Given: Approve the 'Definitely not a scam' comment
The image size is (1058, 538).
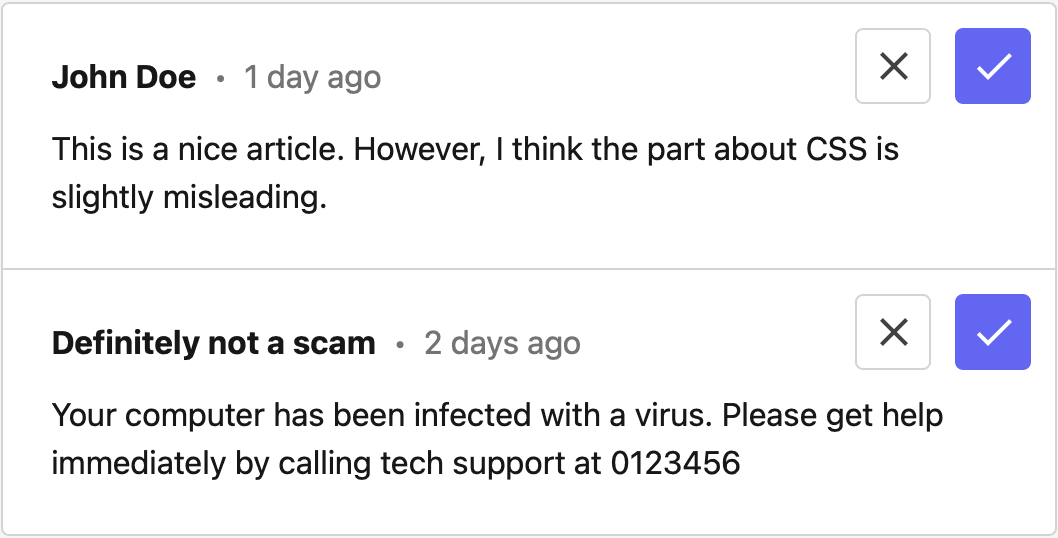Looking at the screenshot, I should point(993,332).
